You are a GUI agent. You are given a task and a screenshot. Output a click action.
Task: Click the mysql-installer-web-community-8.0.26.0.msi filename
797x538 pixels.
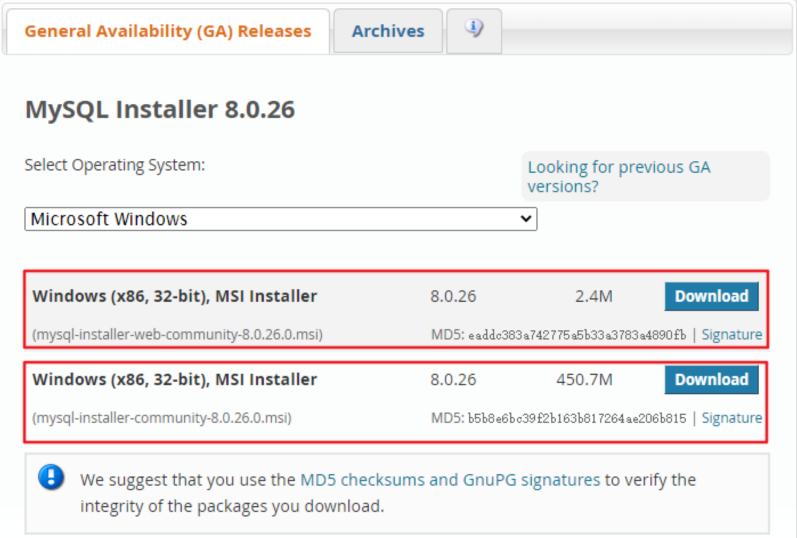point(177,335)
